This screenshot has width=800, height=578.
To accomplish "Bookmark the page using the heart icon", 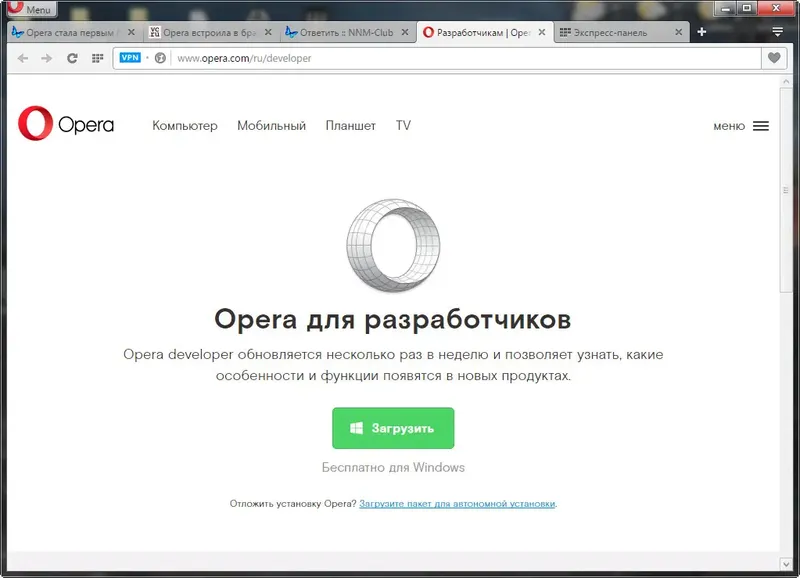I will (x=775, y=58).
